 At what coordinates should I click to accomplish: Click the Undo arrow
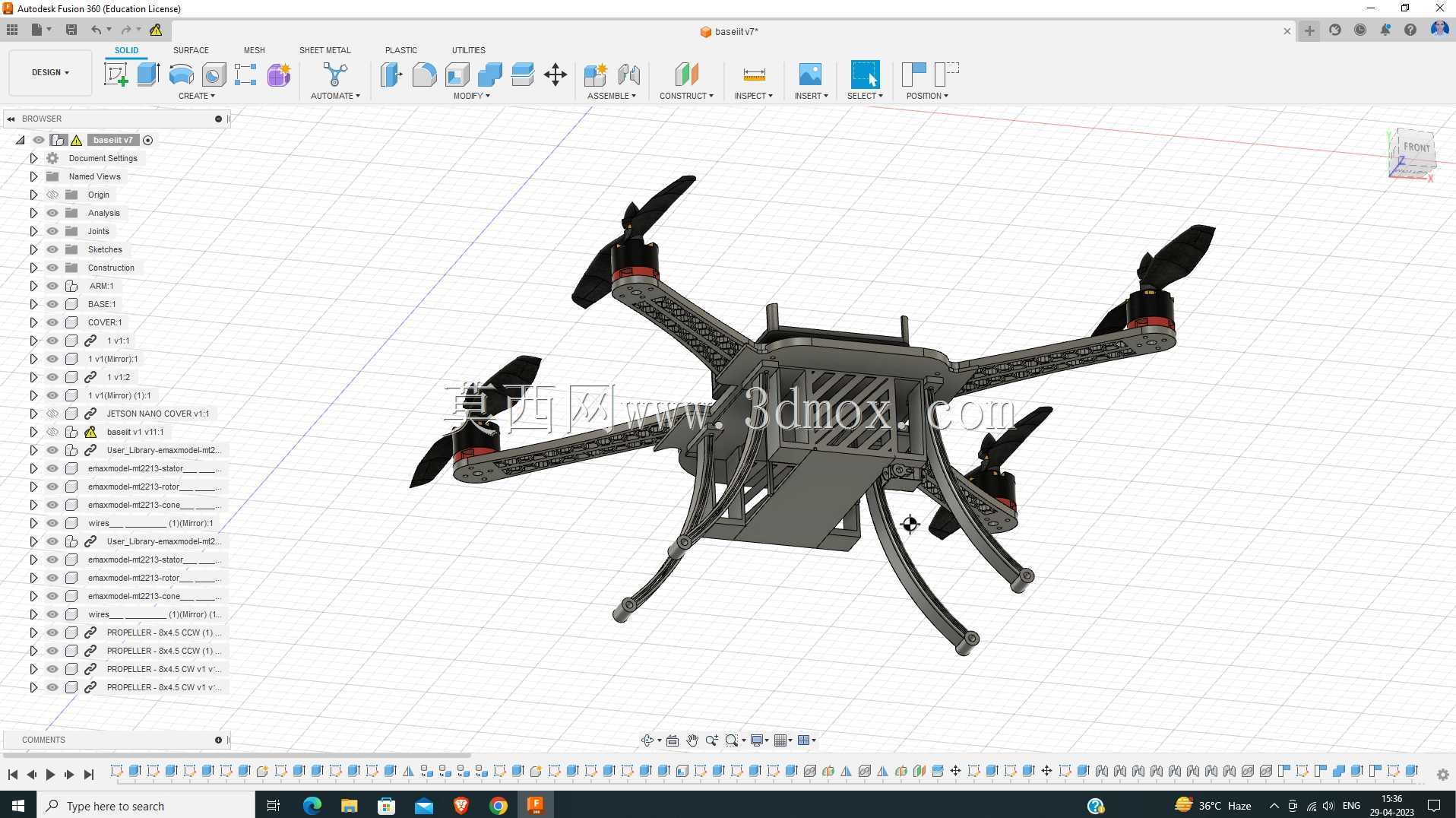(x=96, y=30)
